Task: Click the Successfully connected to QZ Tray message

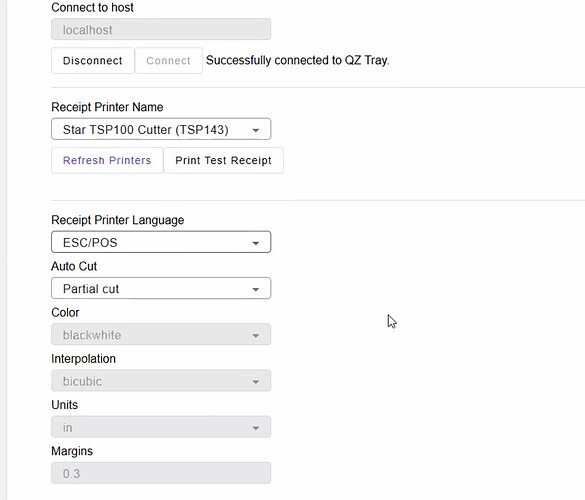Action: coord(298,60)
